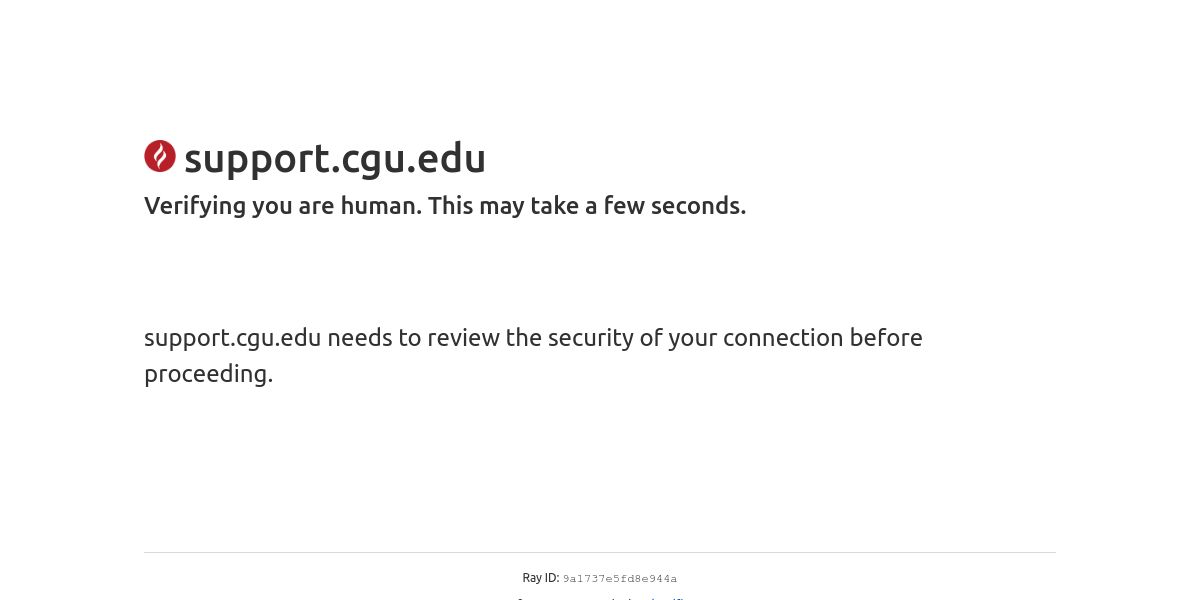Click 'This may take a few seconds' text

pos(587,206)
